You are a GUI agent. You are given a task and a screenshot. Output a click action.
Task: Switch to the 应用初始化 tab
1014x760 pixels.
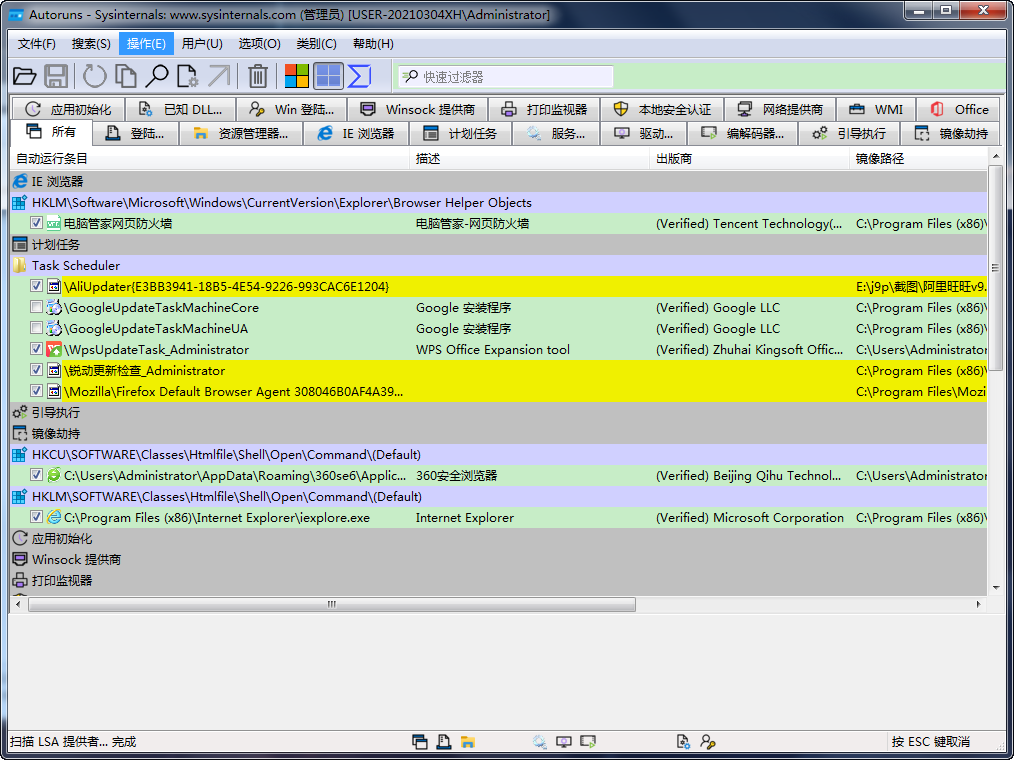[69, 109]
